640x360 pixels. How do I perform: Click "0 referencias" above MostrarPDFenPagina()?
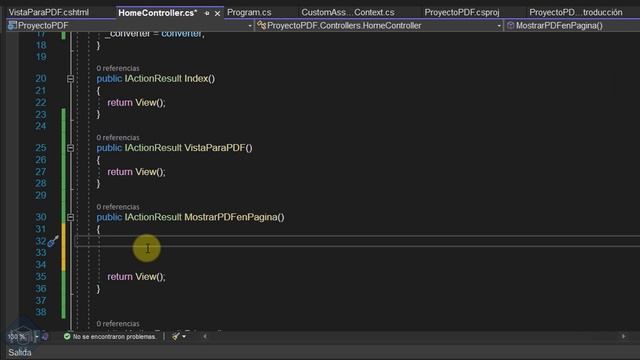118,207
